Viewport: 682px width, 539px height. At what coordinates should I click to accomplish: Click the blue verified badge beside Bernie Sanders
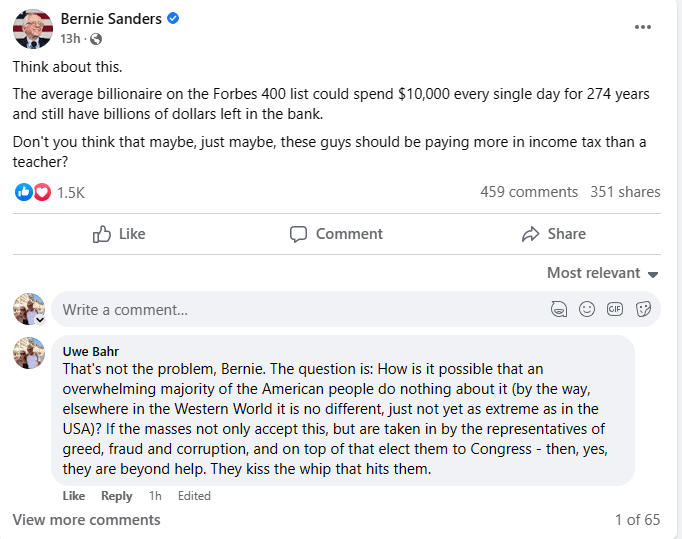point(173,19)
